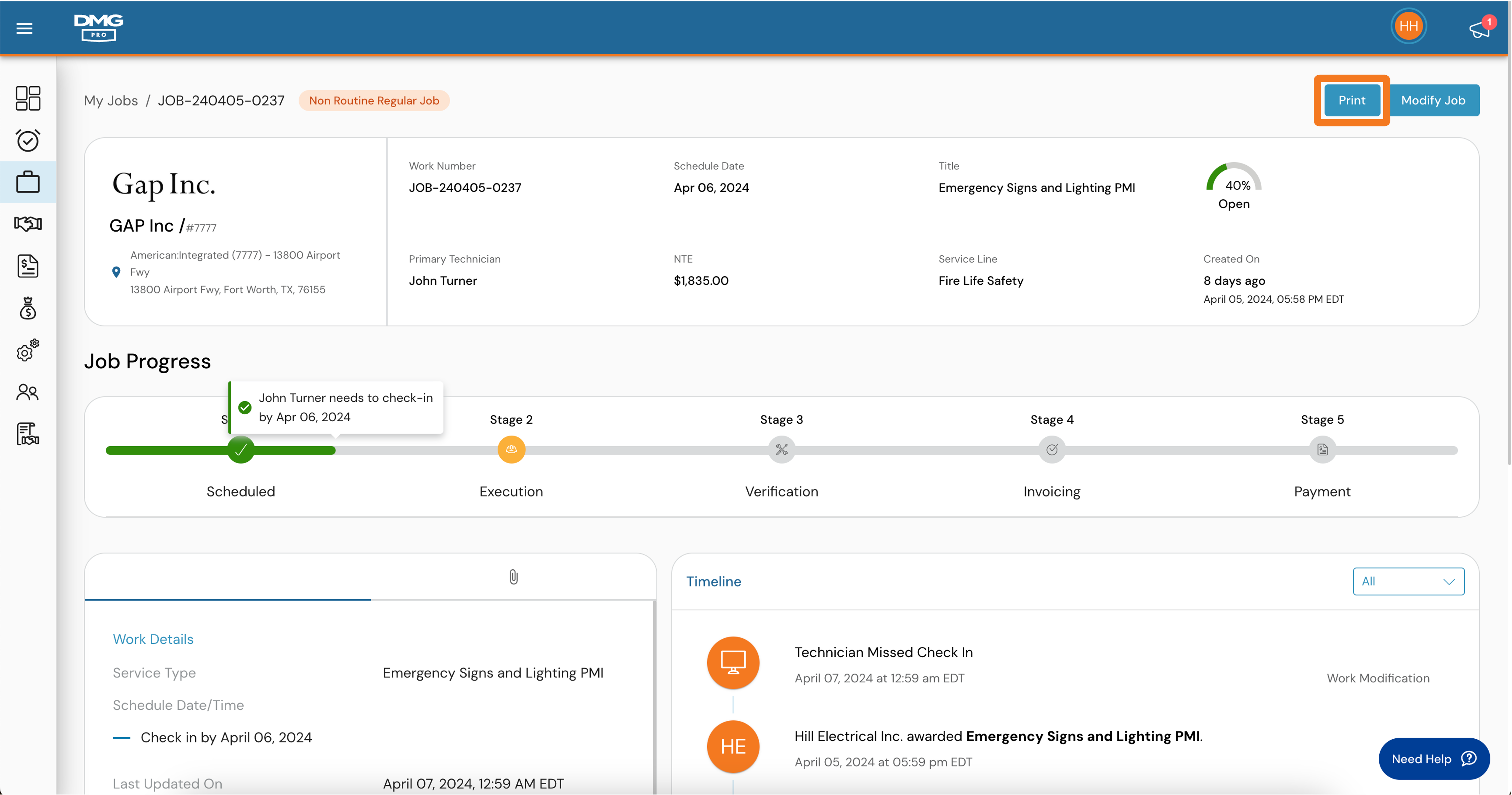Open the alarm clock check sidebar icon

[27, 140]
